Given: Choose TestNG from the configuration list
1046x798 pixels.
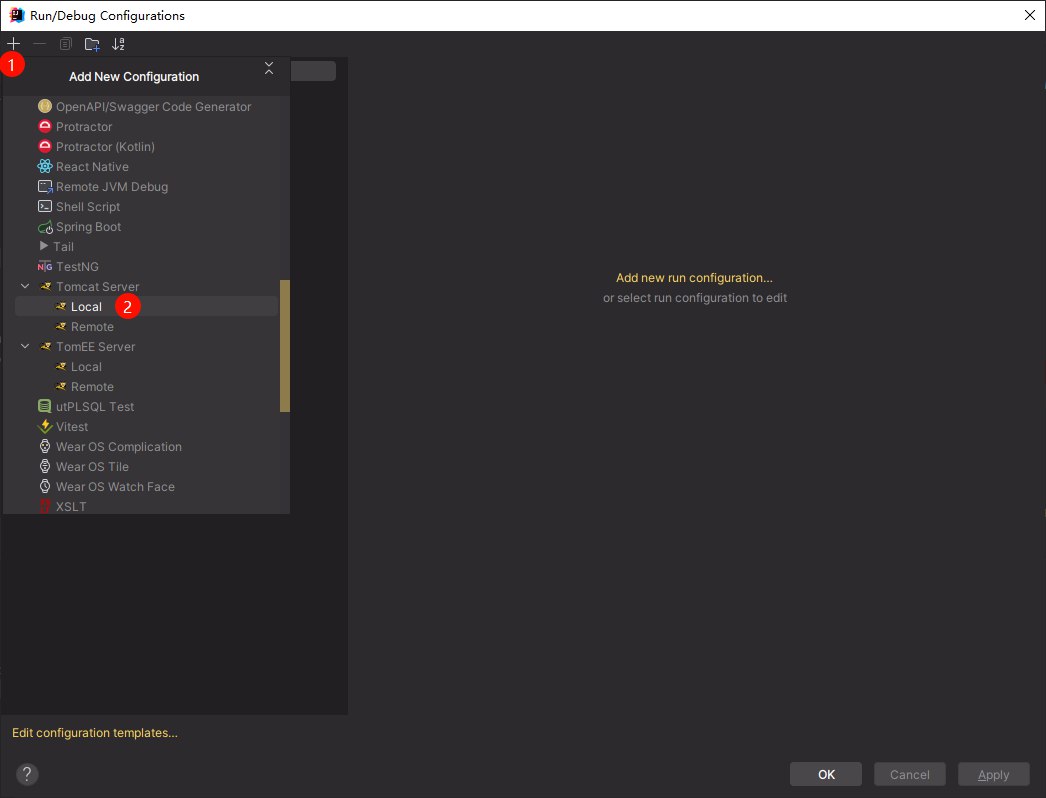Looking at the screenshot, I should tap(76, 267).
